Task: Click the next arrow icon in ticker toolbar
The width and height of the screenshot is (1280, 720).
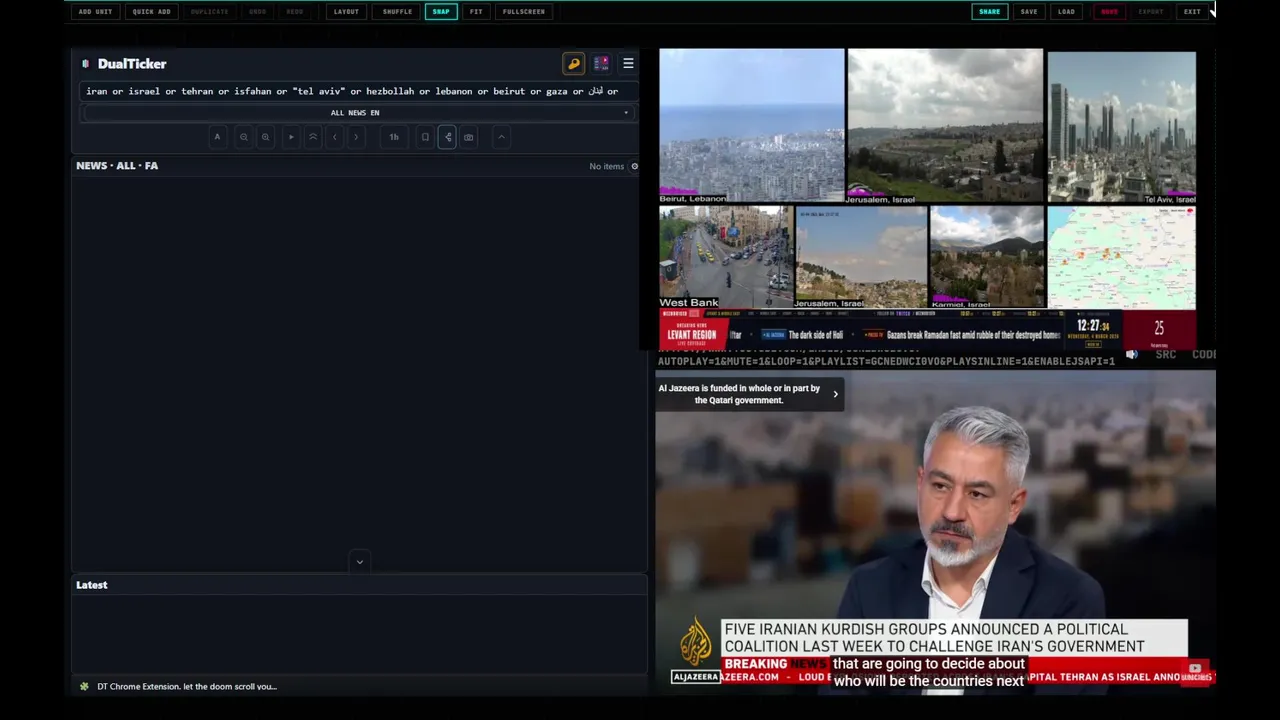Action: (356, 137)
